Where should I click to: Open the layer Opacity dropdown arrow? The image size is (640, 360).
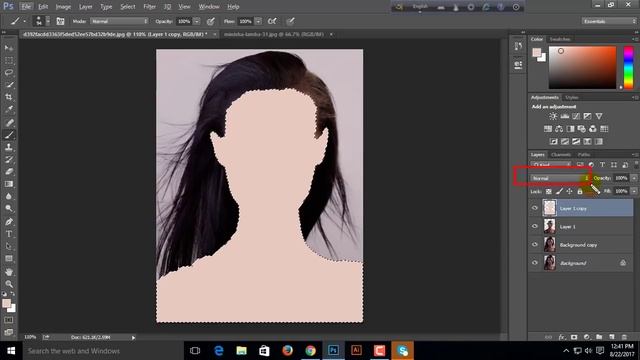[x=634, y=178]
